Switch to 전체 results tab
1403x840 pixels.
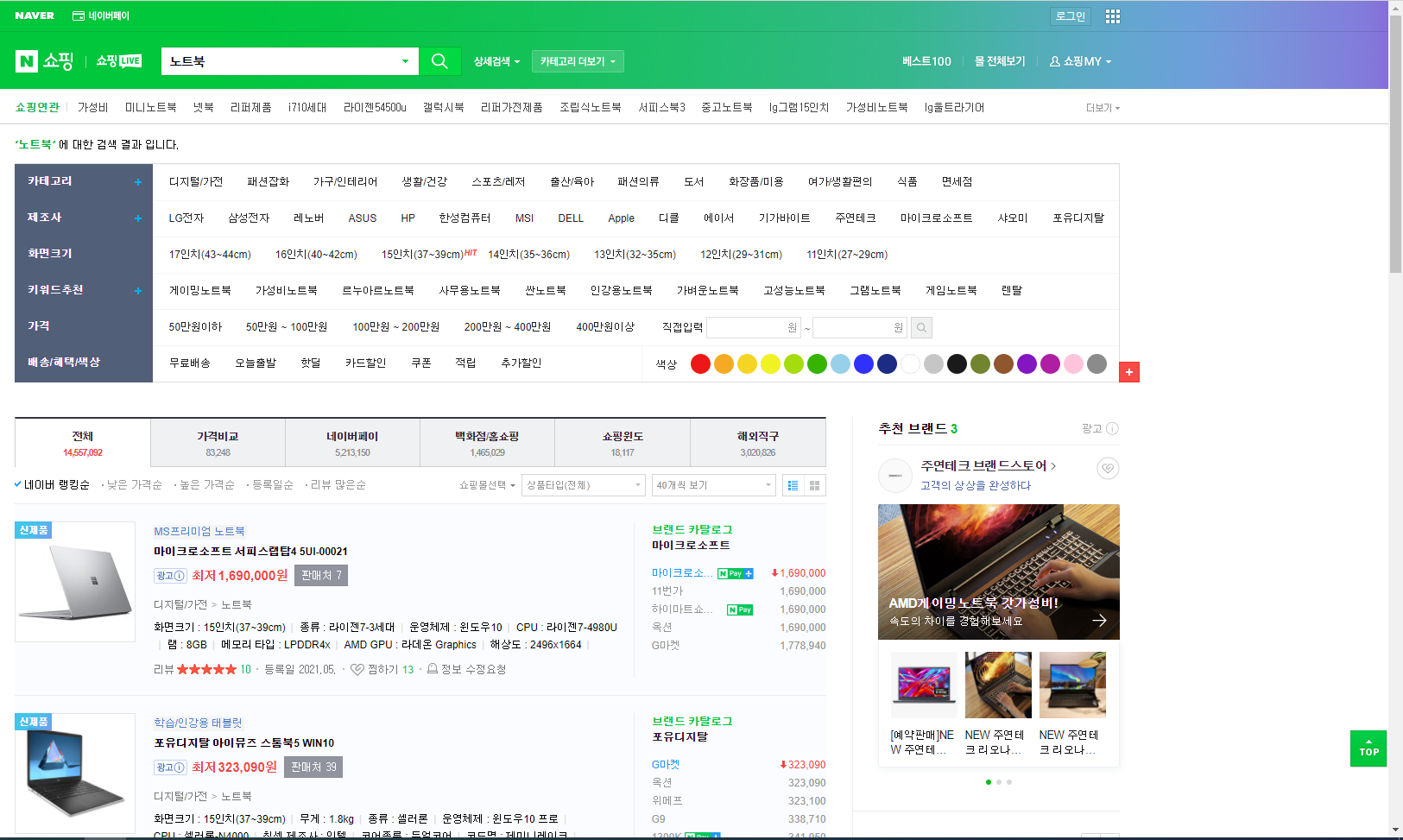tap(83, 443)
